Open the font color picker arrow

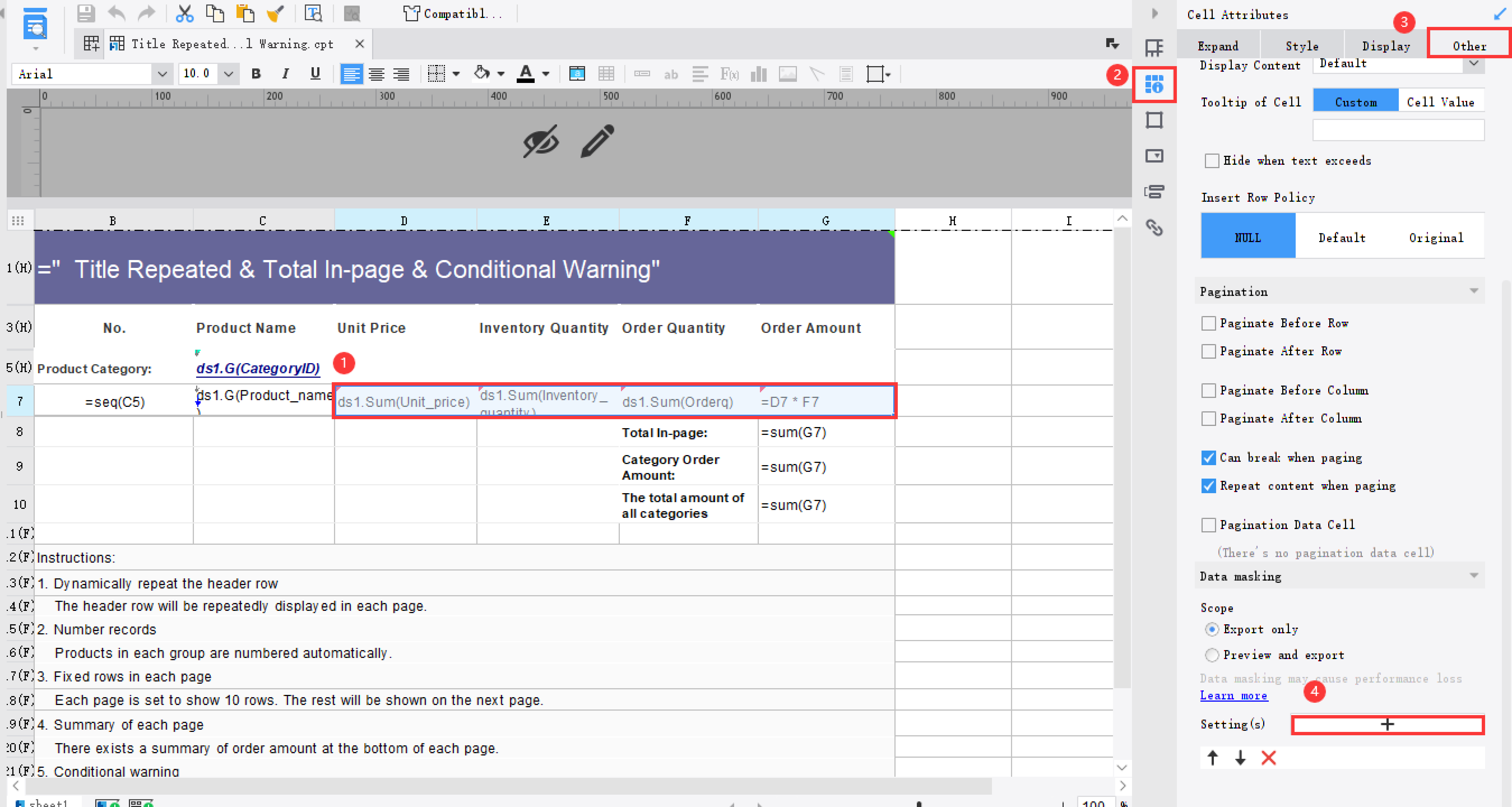[x=546, y=74]
